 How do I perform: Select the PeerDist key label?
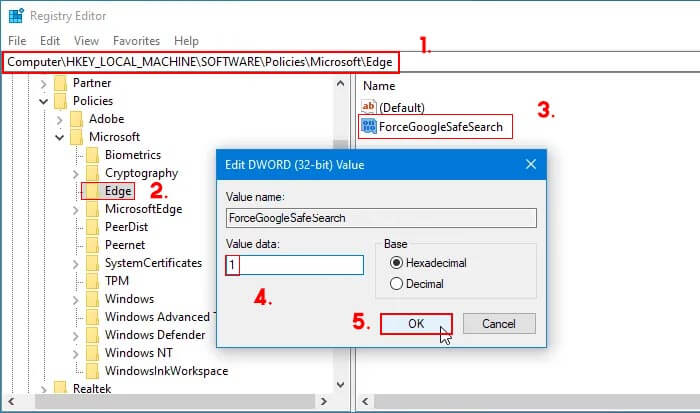click(x=126, y=227)
